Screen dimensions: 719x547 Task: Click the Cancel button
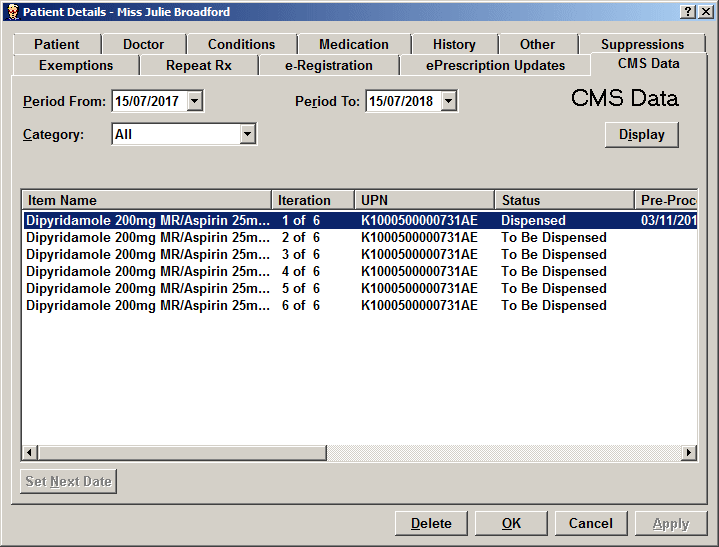590,523
